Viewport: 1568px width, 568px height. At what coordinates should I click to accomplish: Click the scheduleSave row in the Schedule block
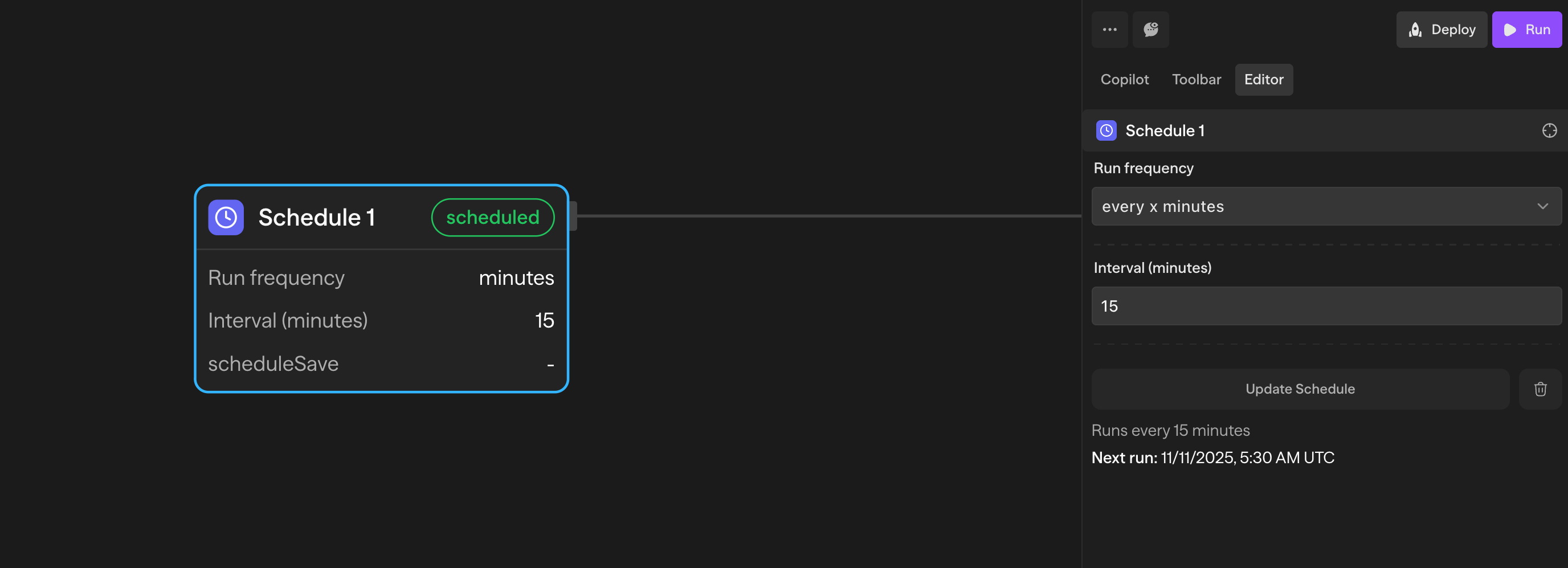(381, 363)
